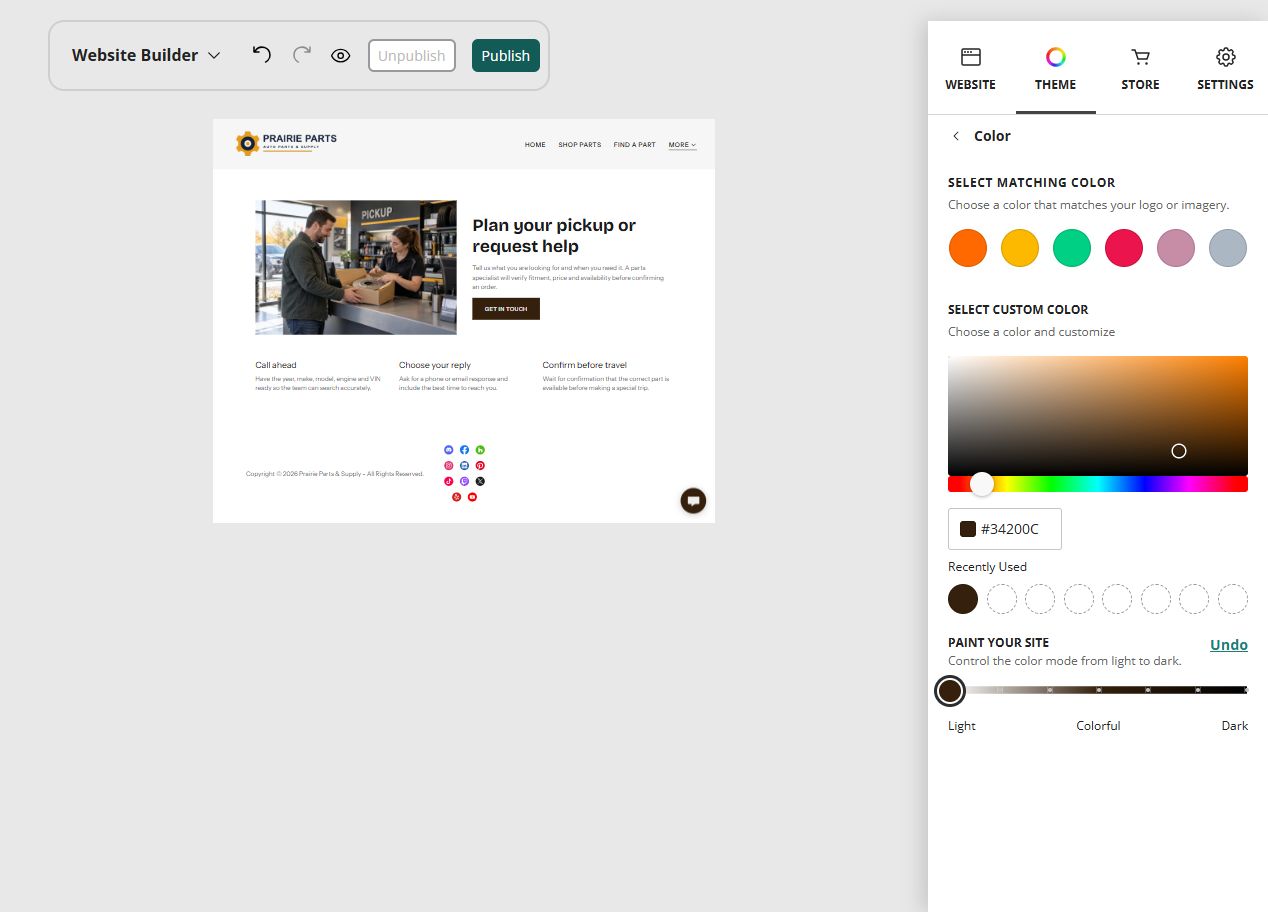Open the Website Builder dropdown menu

tap(146, 55)
